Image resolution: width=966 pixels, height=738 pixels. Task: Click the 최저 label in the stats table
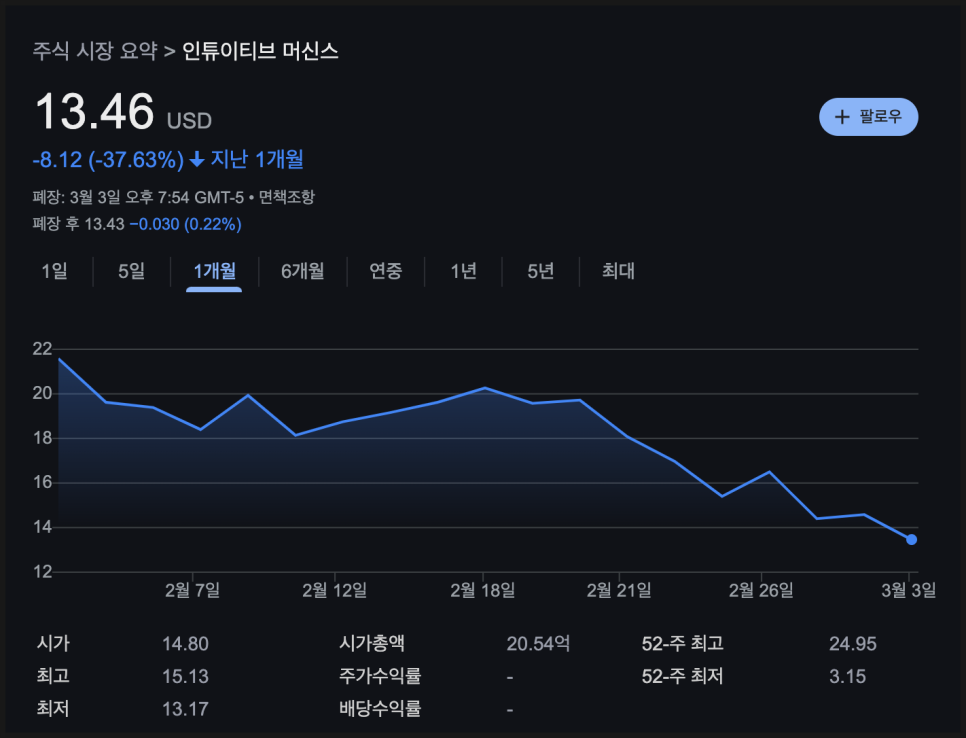tap(53, 709)
